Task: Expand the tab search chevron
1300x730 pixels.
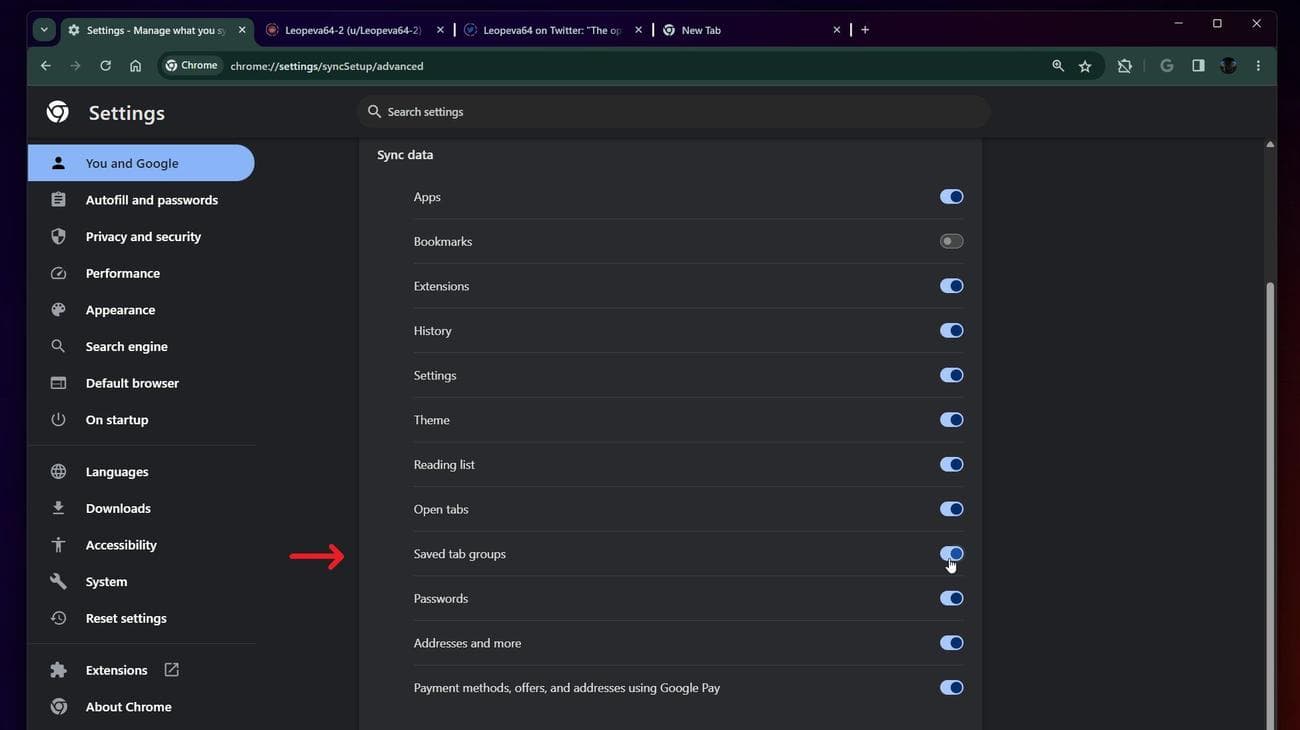Action: (x=43, y=29)
